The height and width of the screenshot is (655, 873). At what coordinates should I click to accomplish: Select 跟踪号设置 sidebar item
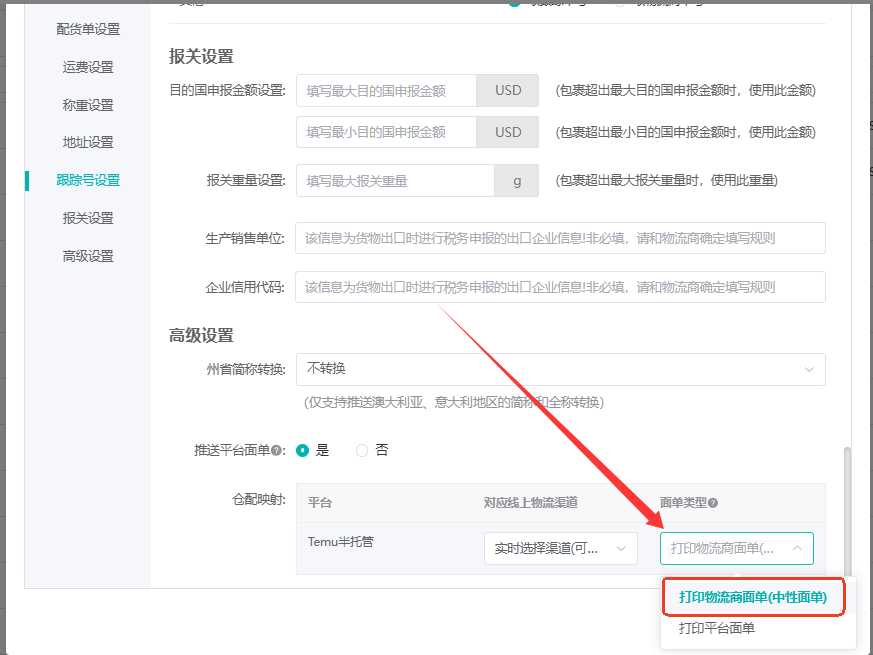pyautogui.click(x=88, y=180)
